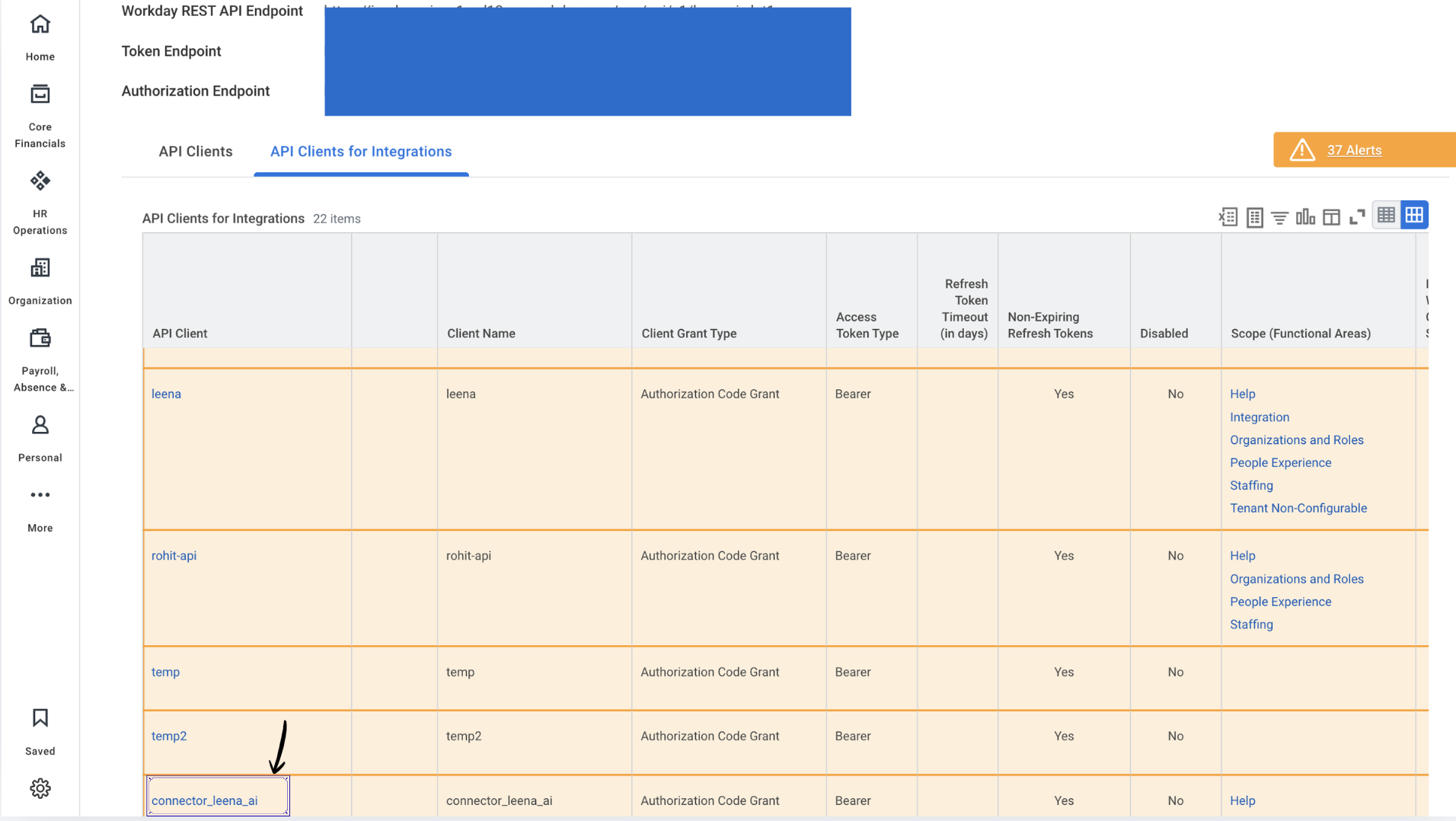Open Integration scope link
Viewport: 1456px width, 821px height.
click(1259, 417)
